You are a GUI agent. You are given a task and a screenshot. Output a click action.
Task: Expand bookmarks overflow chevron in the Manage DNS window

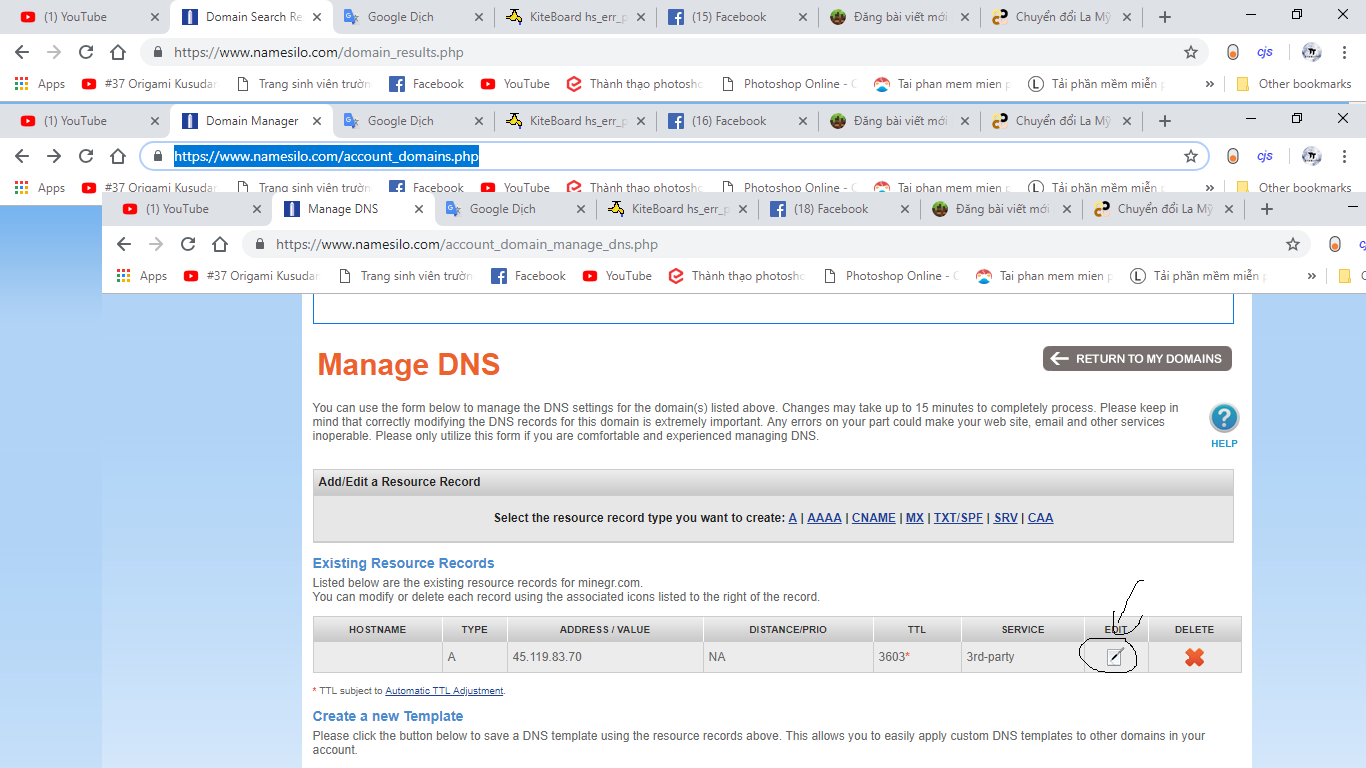point(1312,276)
